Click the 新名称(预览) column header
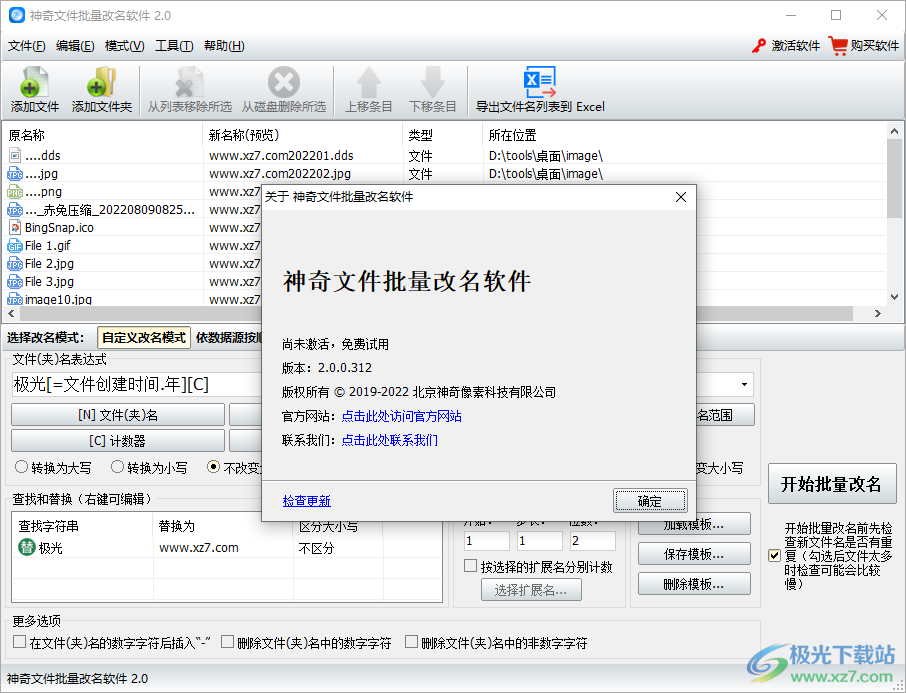This screenshot has width=906, height=693. pos(303,135)
